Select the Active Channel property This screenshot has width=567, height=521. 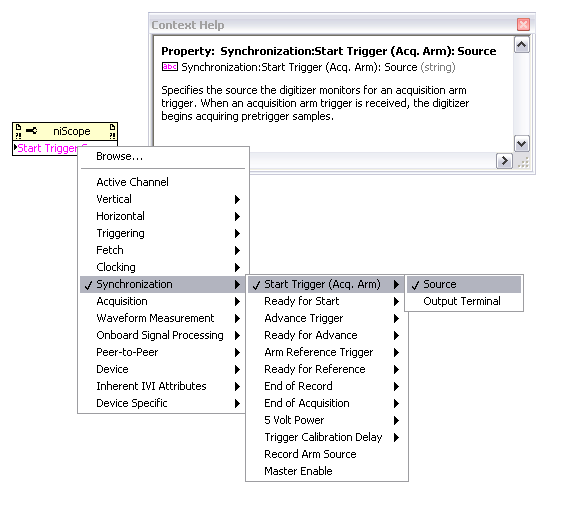tap(162, 182)
